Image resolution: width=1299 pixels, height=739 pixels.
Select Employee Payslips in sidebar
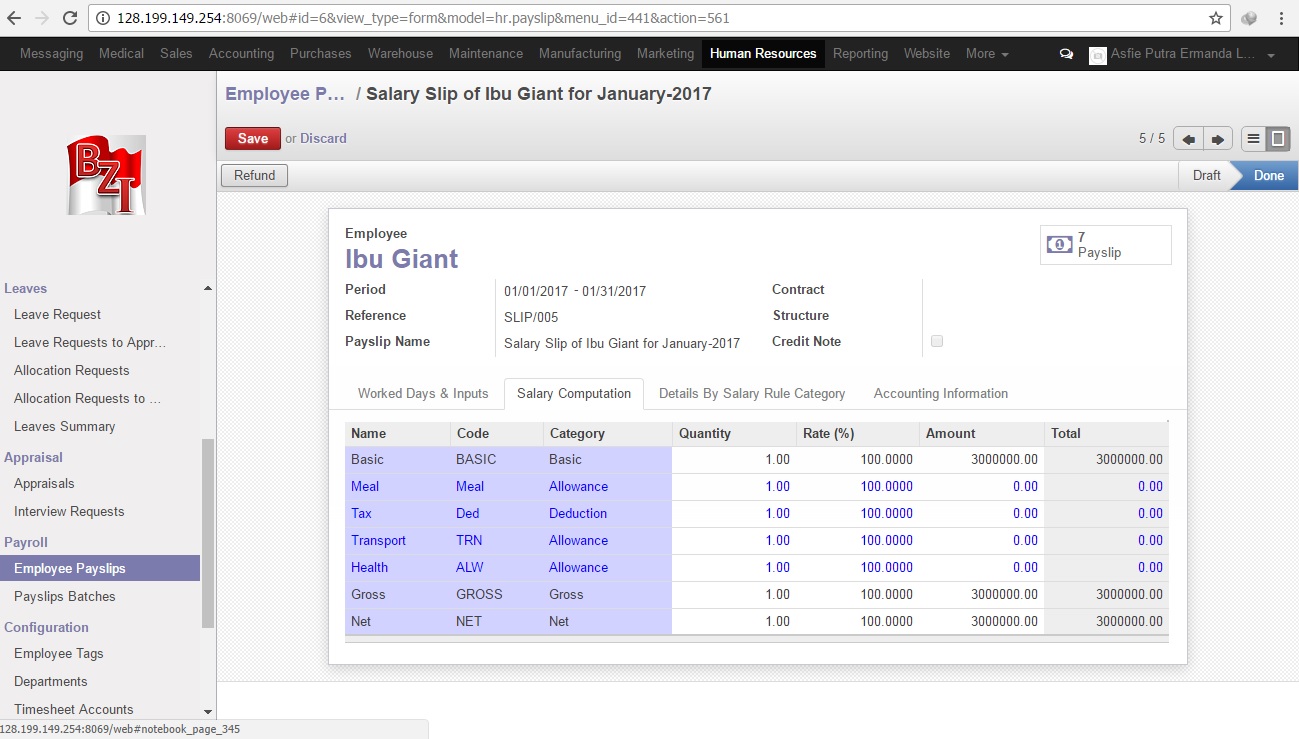100,568
